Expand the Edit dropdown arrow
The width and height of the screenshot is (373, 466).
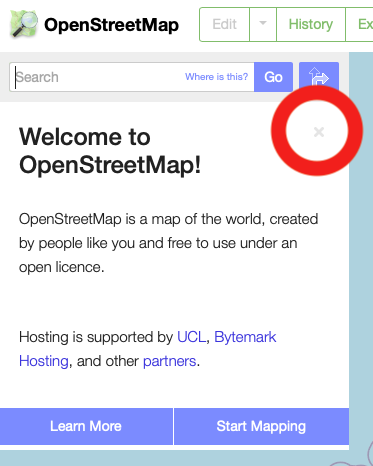point(263,24)
